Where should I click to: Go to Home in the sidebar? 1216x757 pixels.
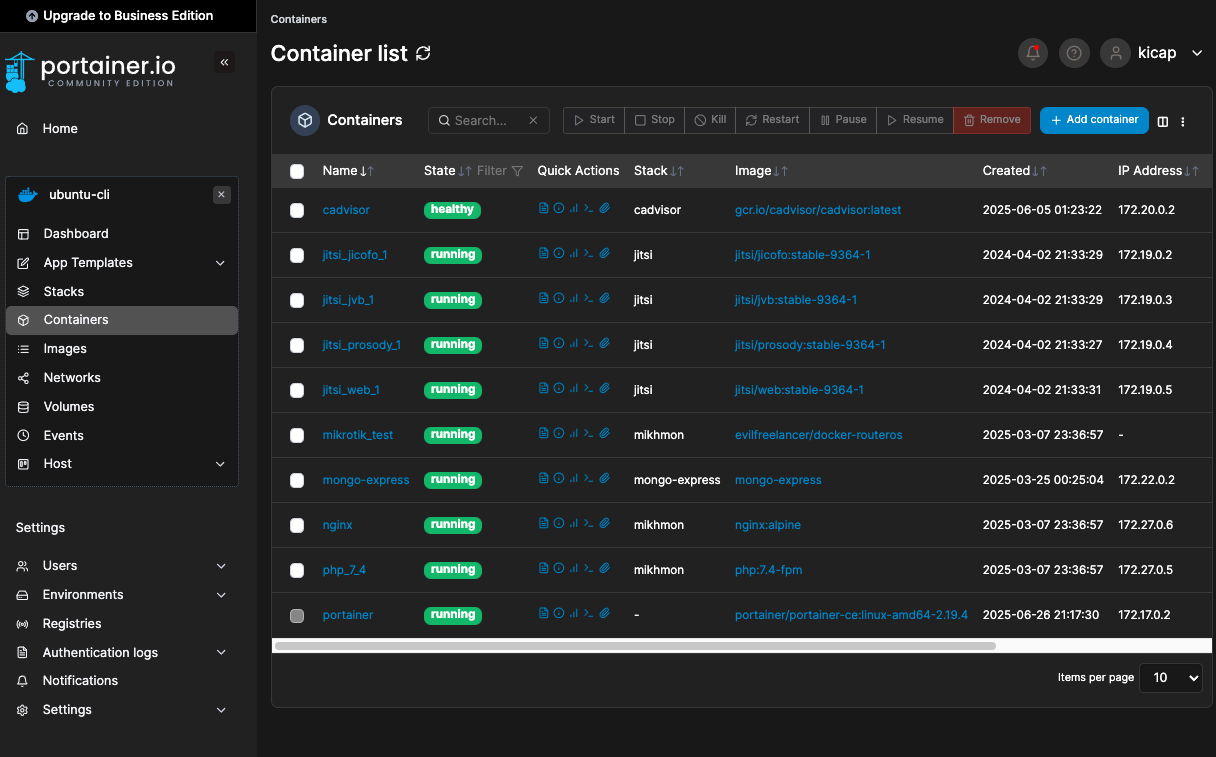pos(60,128)
